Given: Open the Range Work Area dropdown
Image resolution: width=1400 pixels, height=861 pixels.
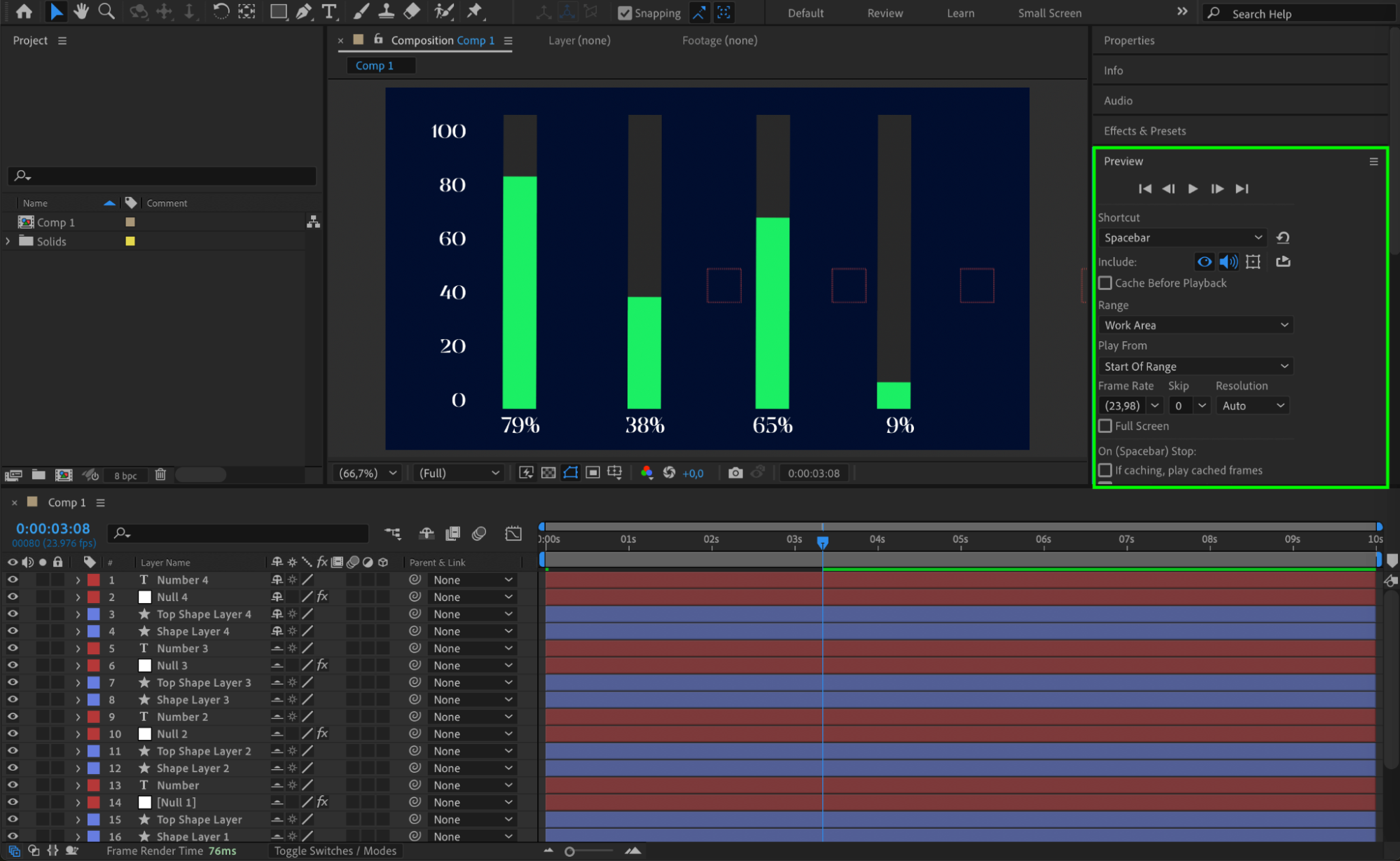Looking at the screenshot, I should pyautogui.click(x=1195, y=325).
